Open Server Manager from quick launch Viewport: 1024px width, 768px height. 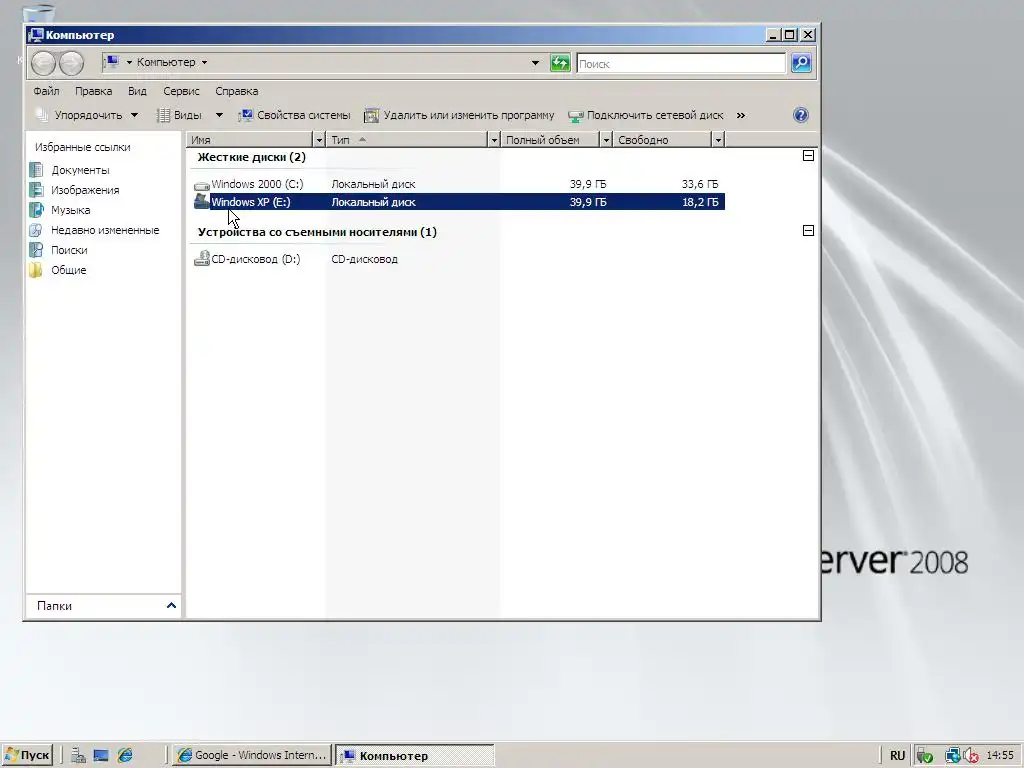coord(78,756)
